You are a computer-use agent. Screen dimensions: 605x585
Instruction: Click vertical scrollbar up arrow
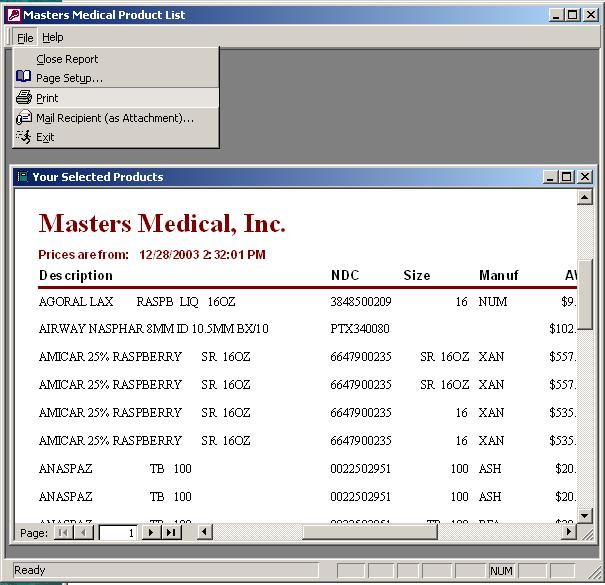click(585, 198)
